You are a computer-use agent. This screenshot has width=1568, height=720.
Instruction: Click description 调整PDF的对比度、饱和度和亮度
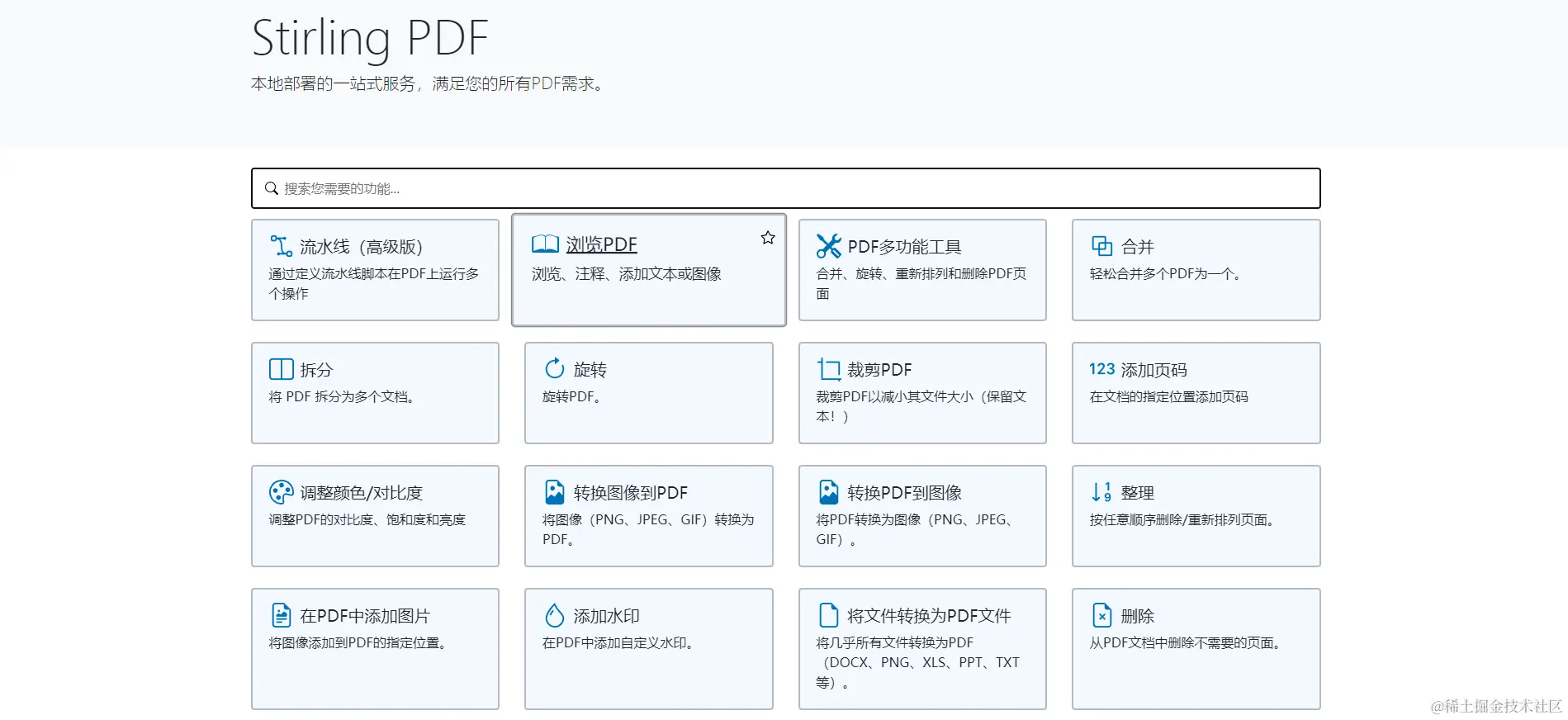367,519
